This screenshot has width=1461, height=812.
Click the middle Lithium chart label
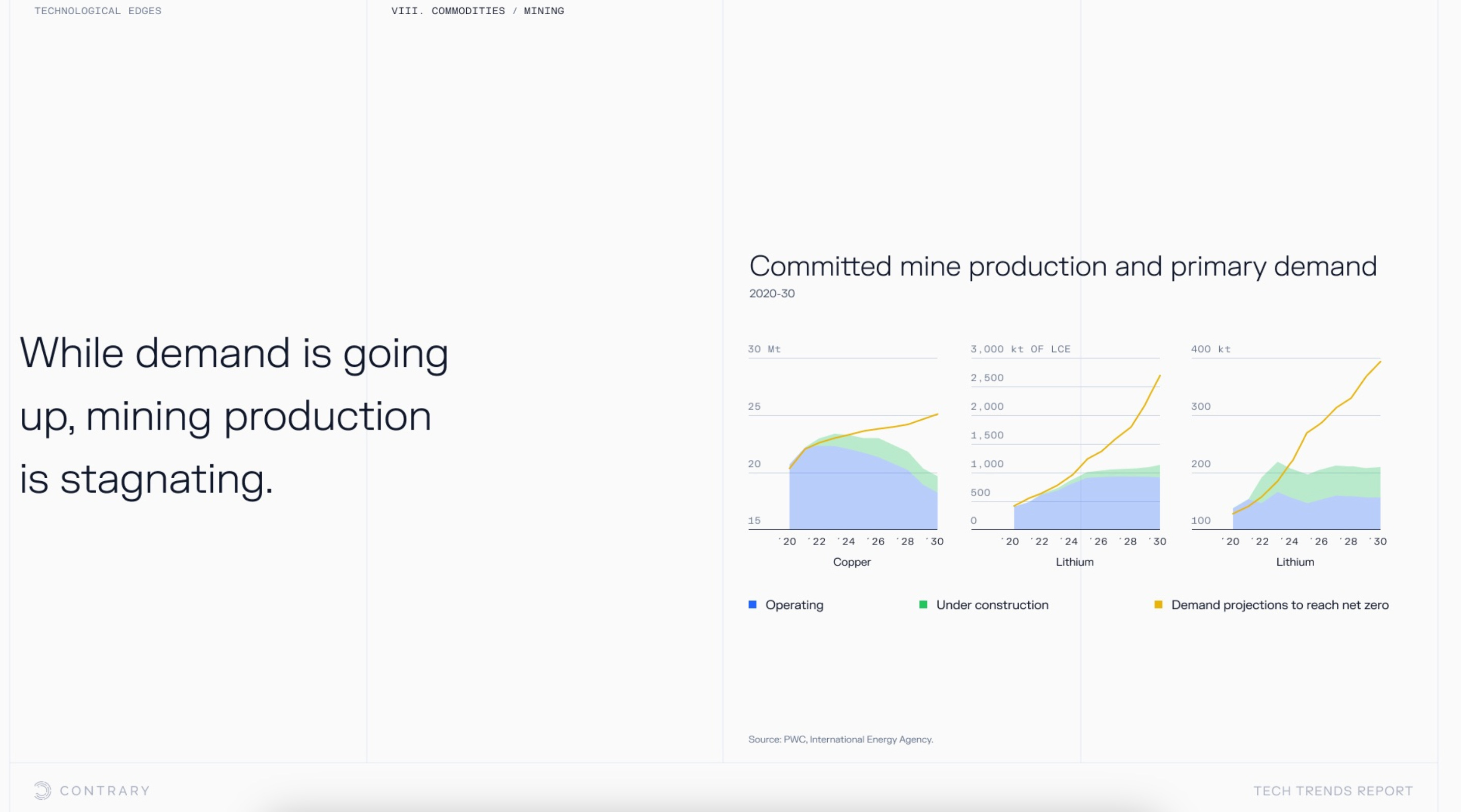pyautogui.click(x=1074, y=562)
